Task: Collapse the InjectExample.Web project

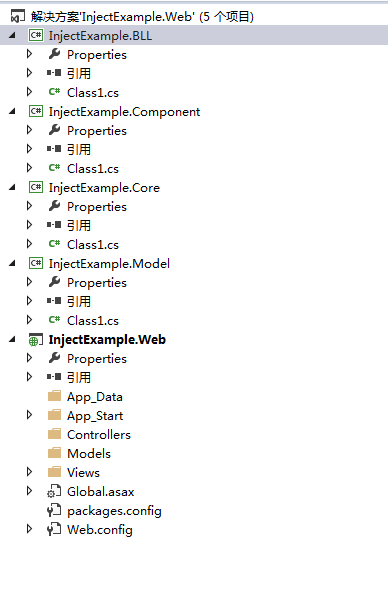Action: pos(12,340)
